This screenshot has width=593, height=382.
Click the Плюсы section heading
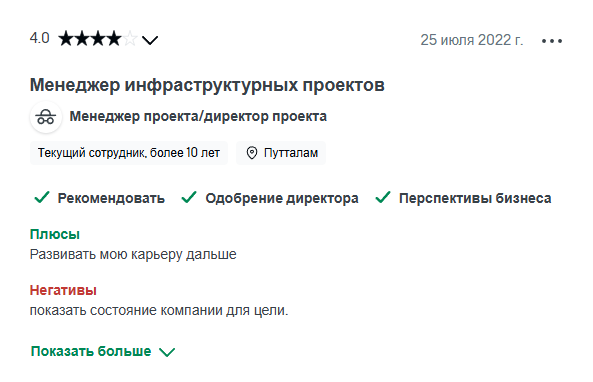click(x=55, y=234)
